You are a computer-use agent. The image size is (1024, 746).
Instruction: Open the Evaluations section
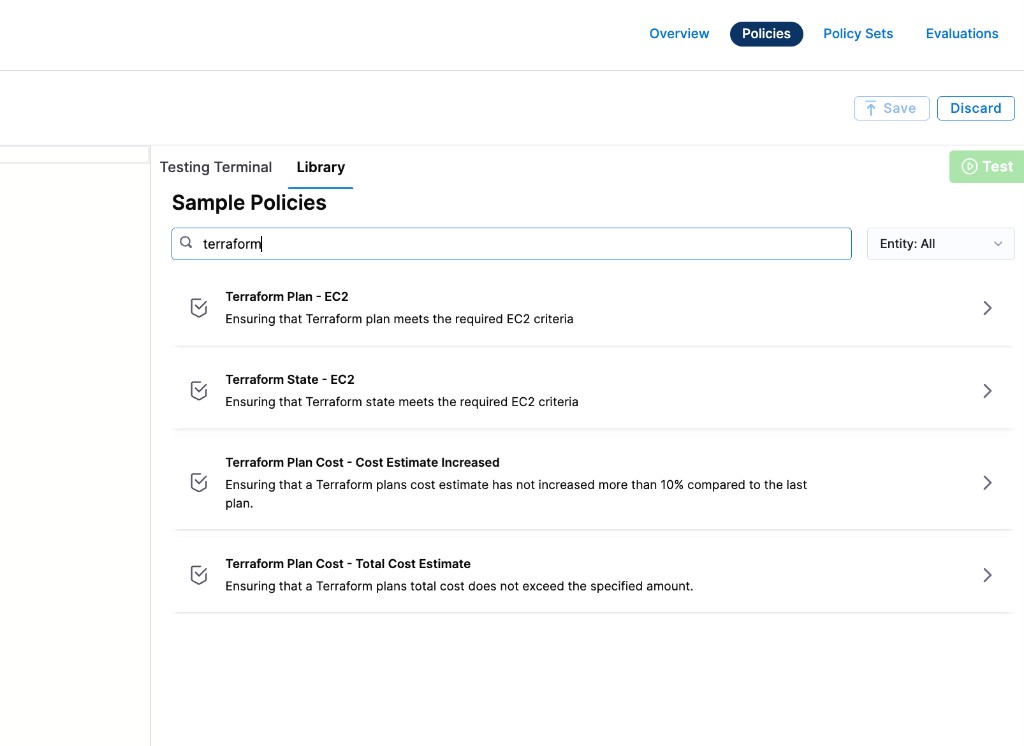tap(961, 33)
